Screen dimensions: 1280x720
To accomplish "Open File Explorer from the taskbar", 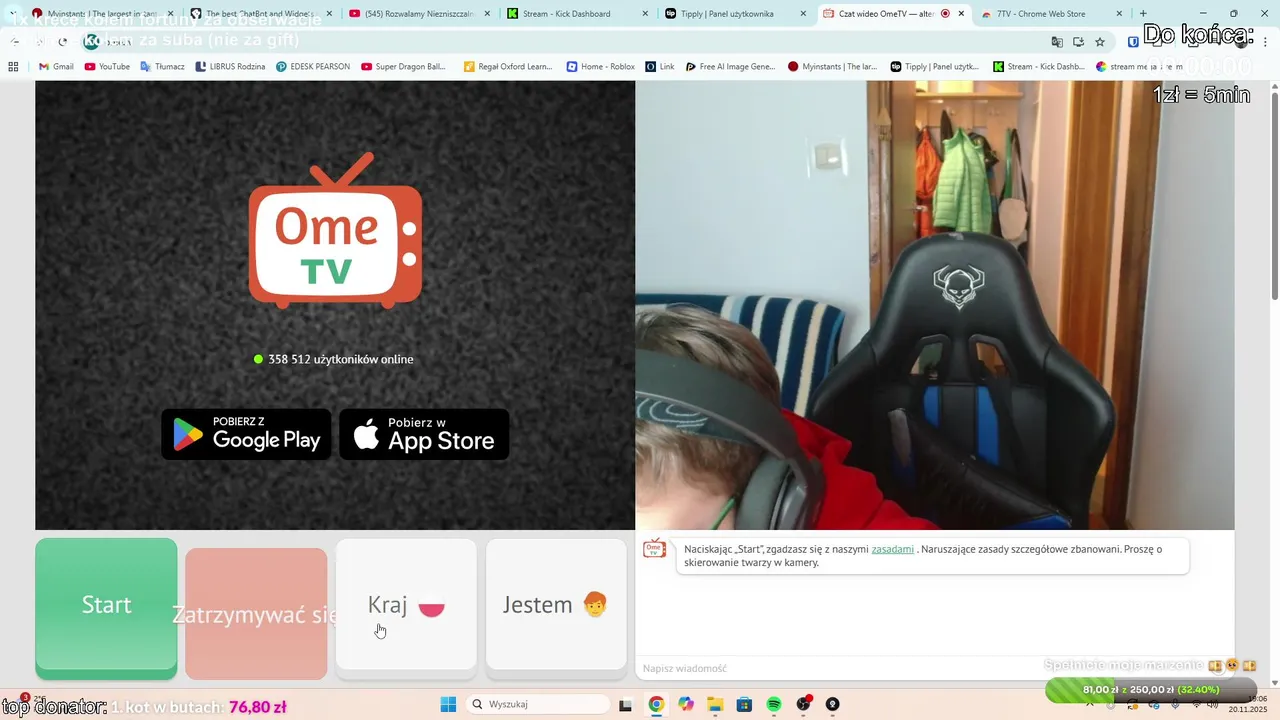I will 715,704.
